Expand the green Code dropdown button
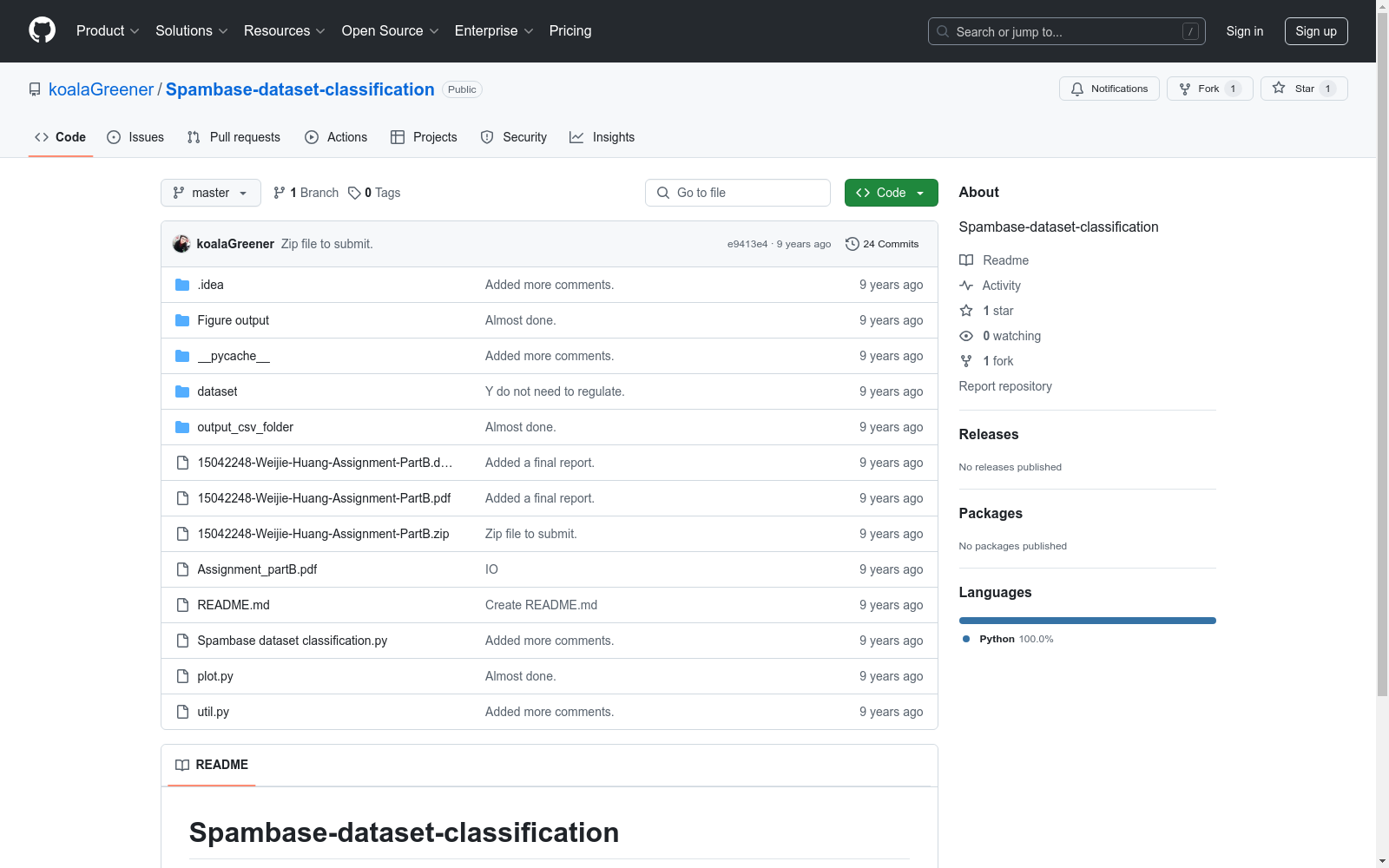 (892, 193)
